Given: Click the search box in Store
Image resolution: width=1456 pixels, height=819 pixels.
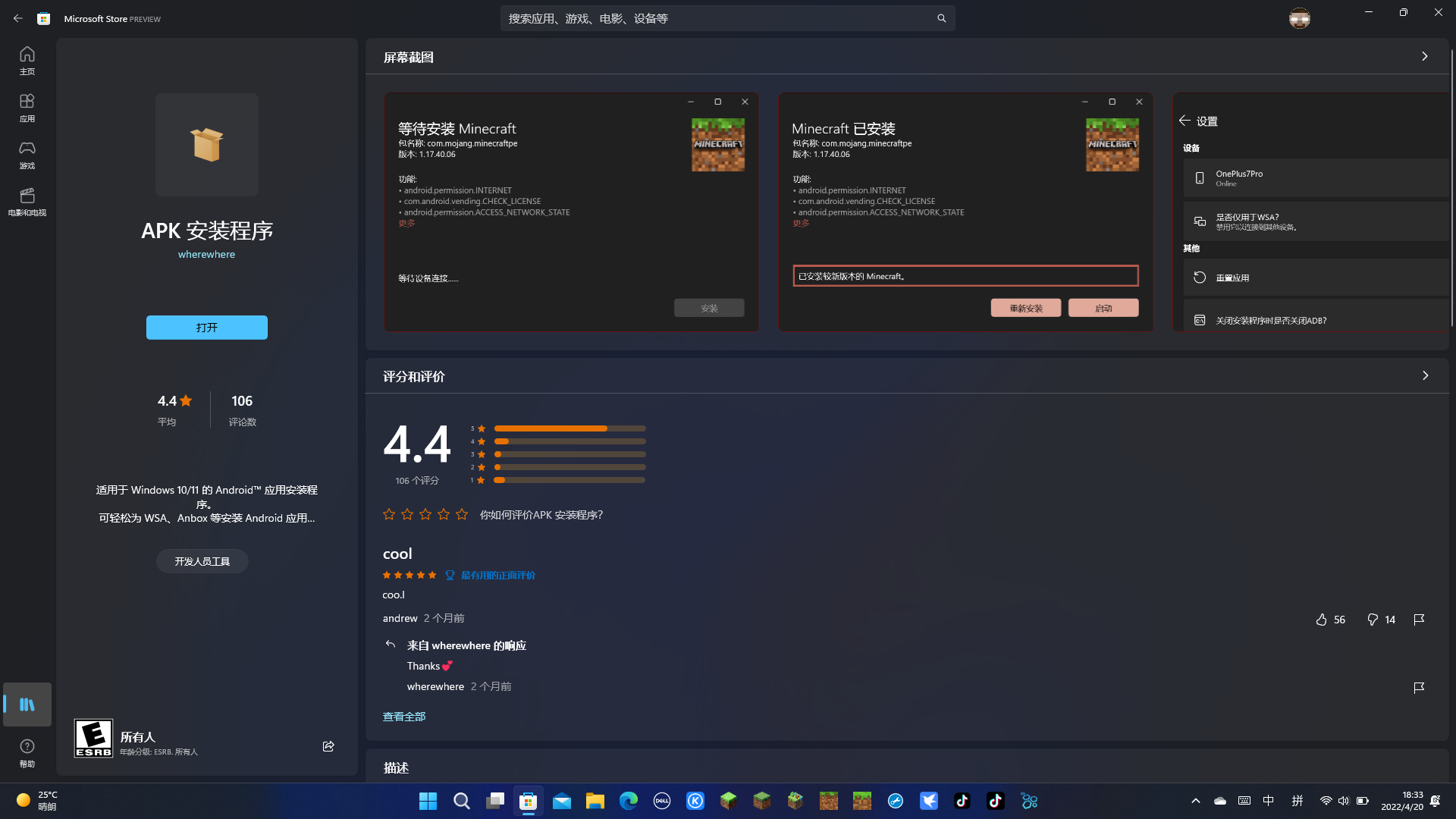Looking at the screenshot, I should [727, 18].
